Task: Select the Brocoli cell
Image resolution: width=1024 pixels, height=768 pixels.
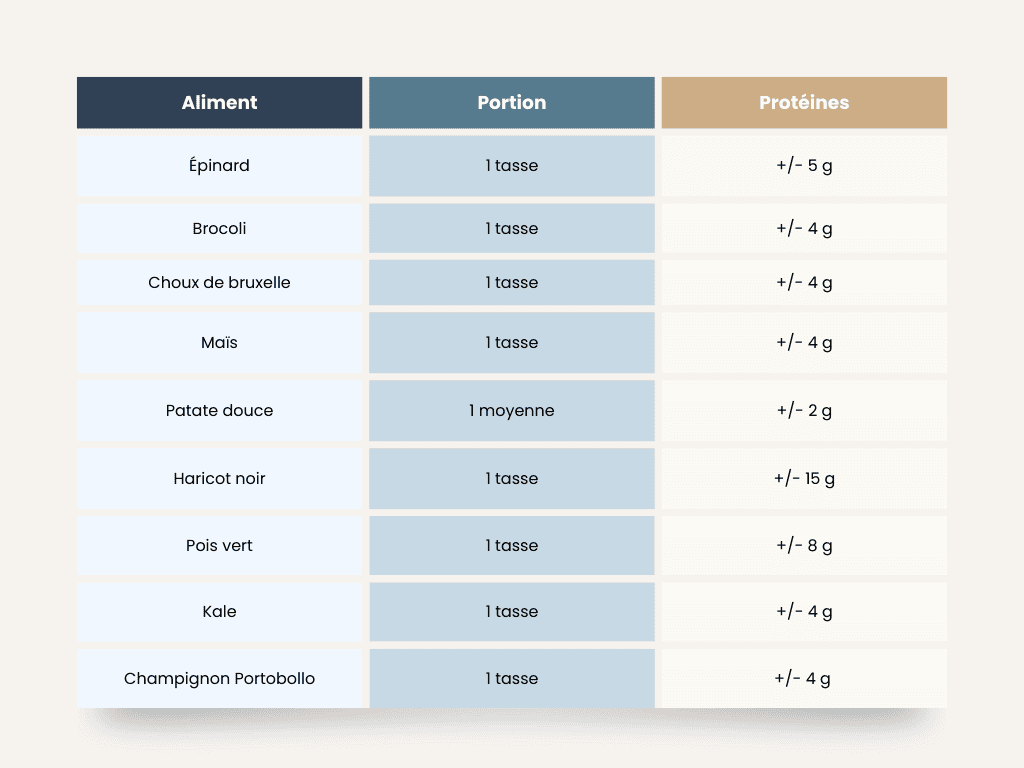Action: (219, 229)
